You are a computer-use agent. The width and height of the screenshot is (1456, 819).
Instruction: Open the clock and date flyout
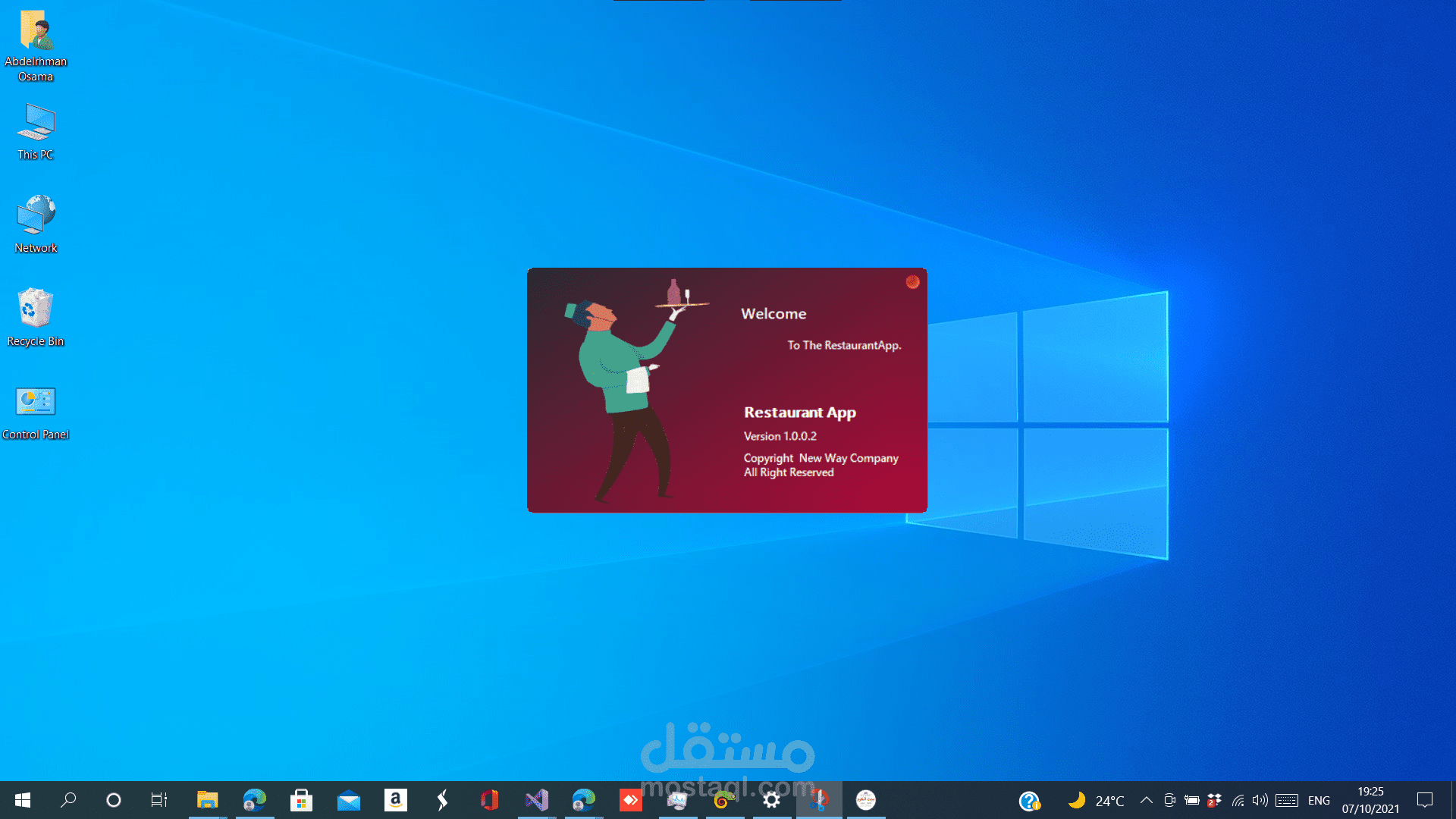pyautogui.click(x=1370, y=800)
